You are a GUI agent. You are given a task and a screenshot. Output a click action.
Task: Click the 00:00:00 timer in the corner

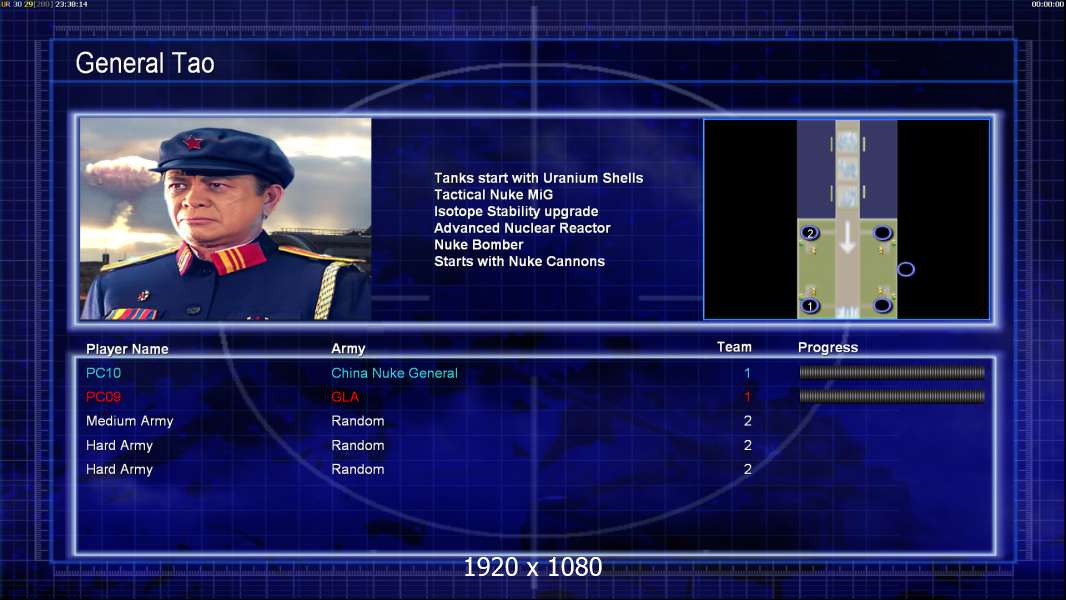coord(1048,4)
